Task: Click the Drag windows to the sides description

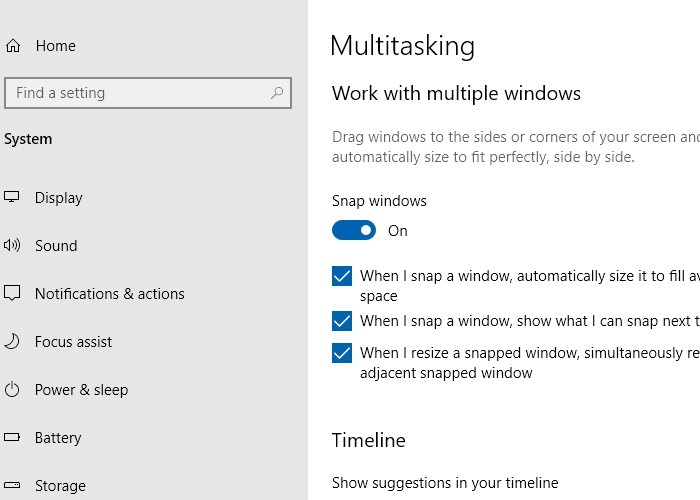Action: tap(516, 147)
